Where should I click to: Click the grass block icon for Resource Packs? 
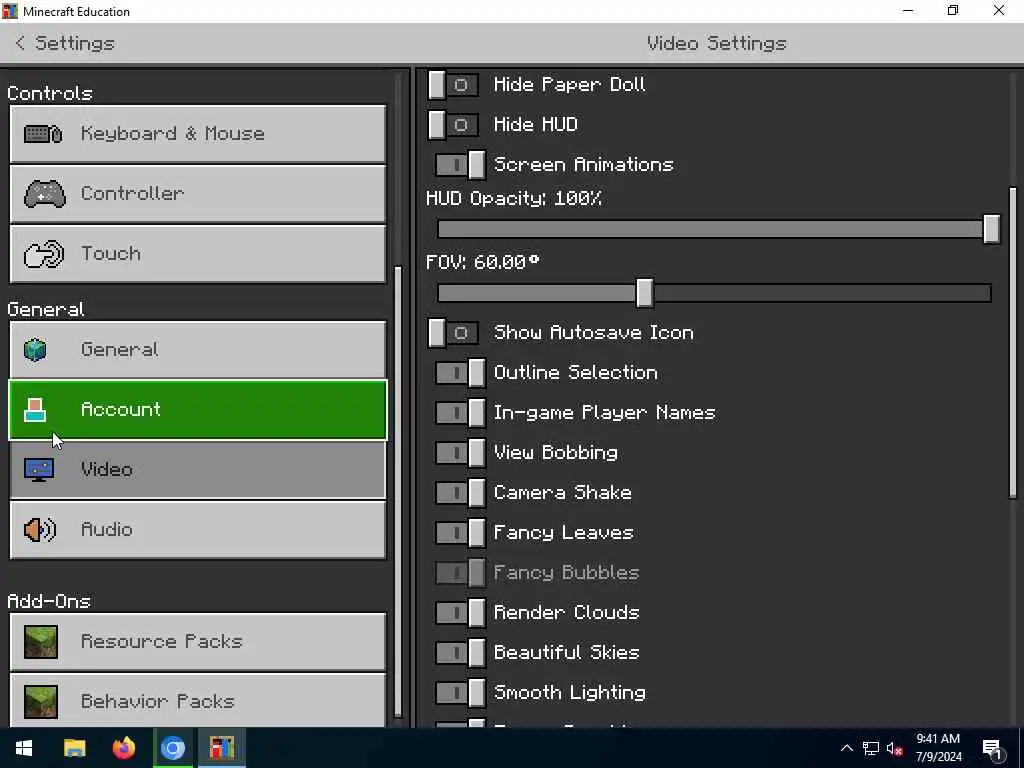(40, 641)
